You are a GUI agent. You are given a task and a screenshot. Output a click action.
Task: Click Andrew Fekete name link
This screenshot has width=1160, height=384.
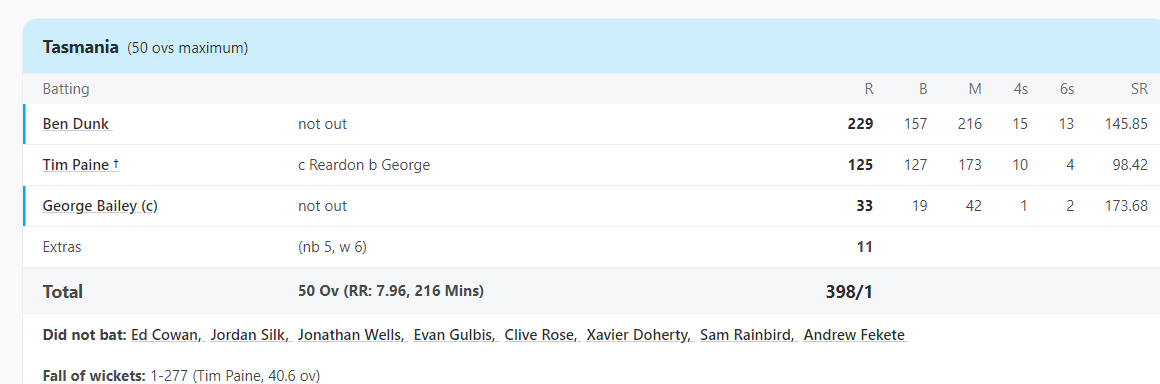point(856,334)
